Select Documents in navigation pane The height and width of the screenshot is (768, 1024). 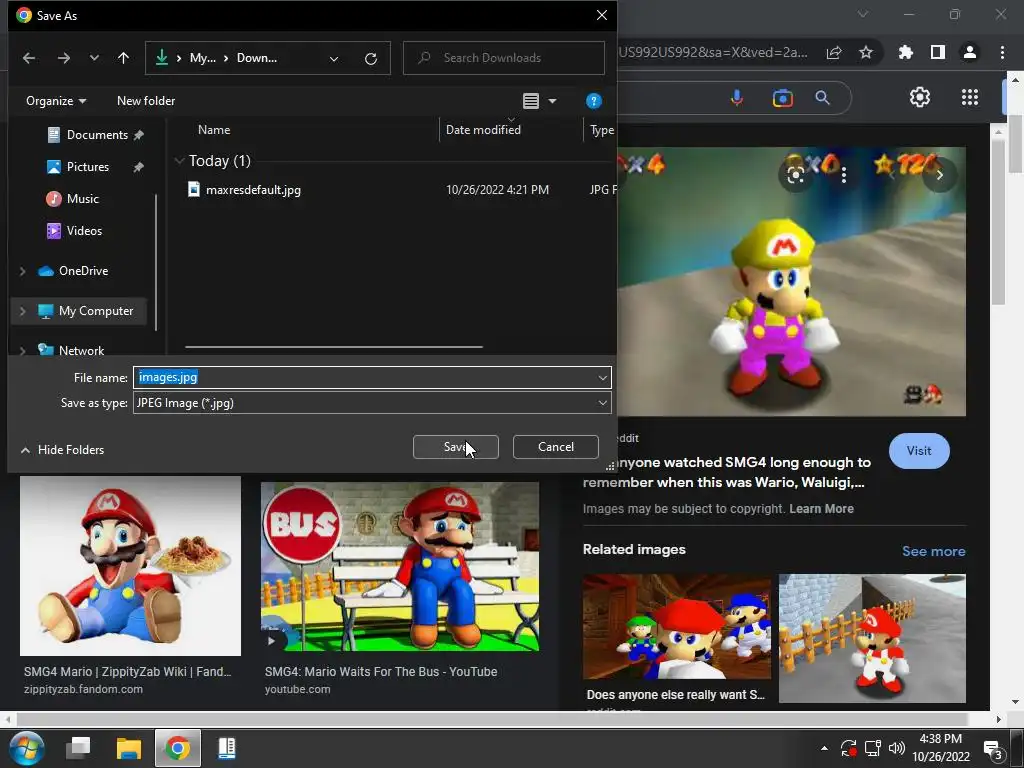(x=97, y=135)
